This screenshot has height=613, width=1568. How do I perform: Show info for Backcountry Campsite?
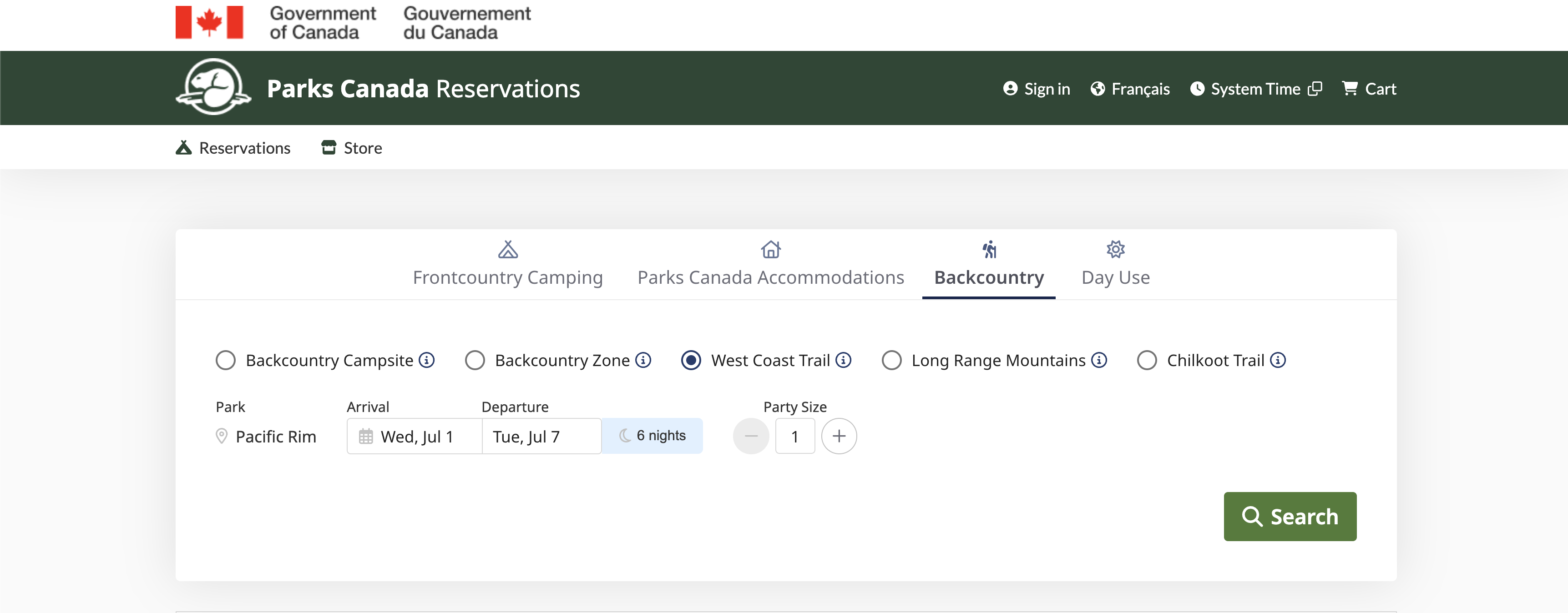pos(427,360)
